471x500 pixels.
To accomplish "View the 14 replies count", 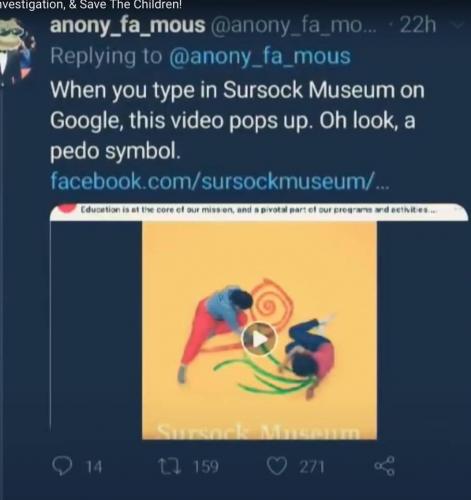I will [x=94, y=467].
